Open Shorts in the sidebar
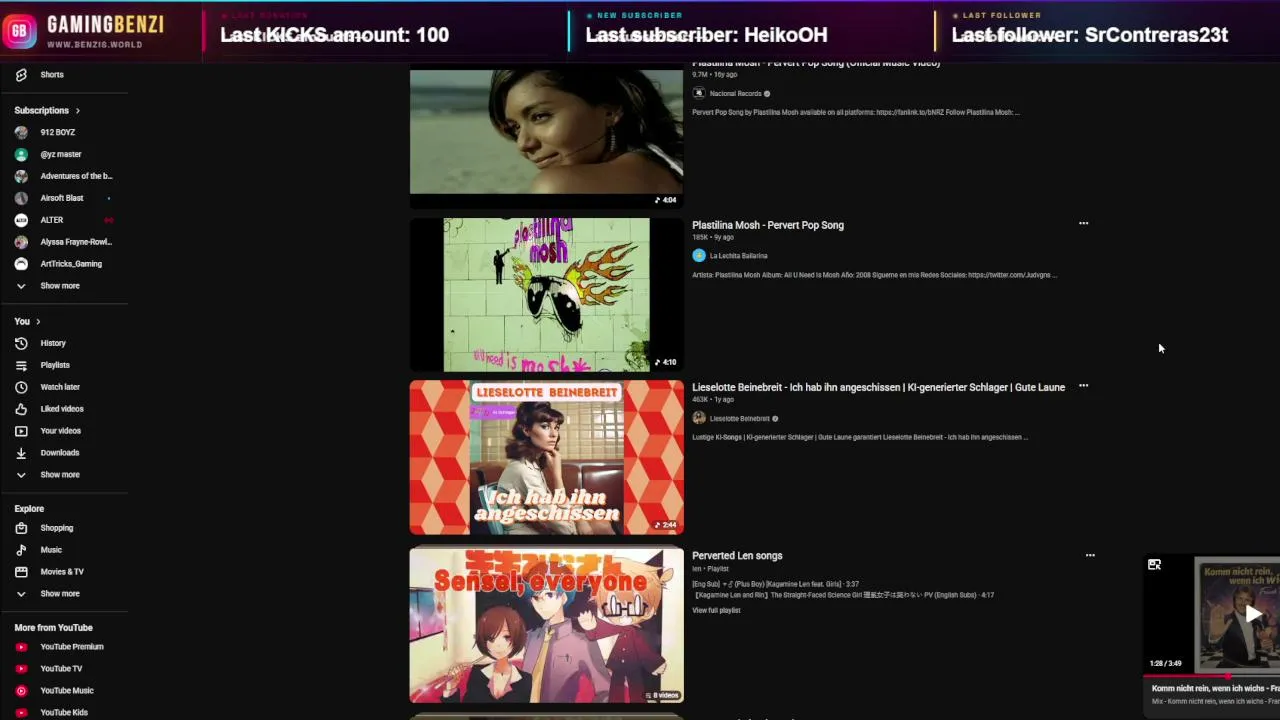 tap(52, 75)
